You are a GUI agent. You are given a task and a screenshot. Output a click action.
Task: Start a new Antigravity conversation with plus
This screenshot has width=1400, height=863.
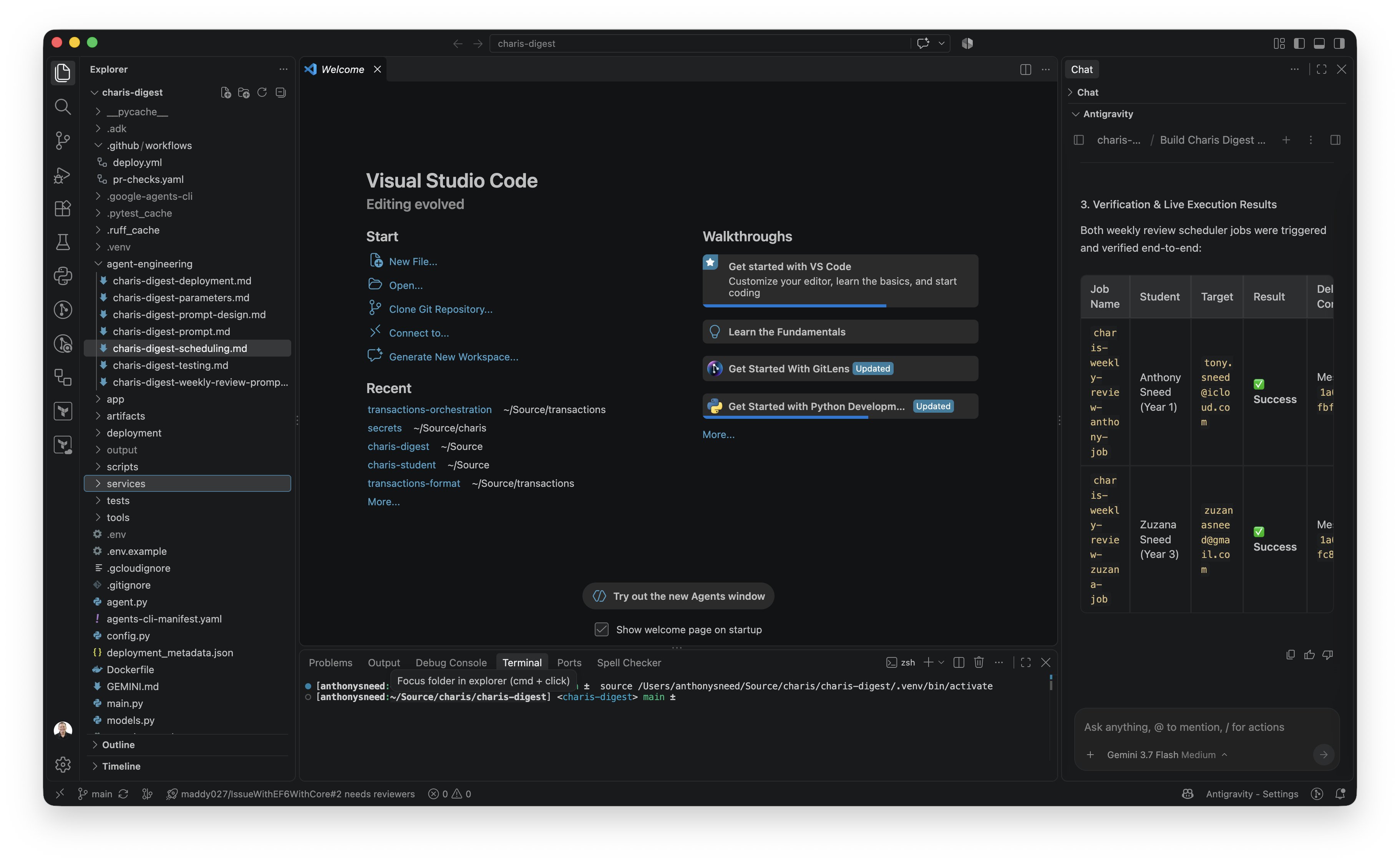[1286, 140]
